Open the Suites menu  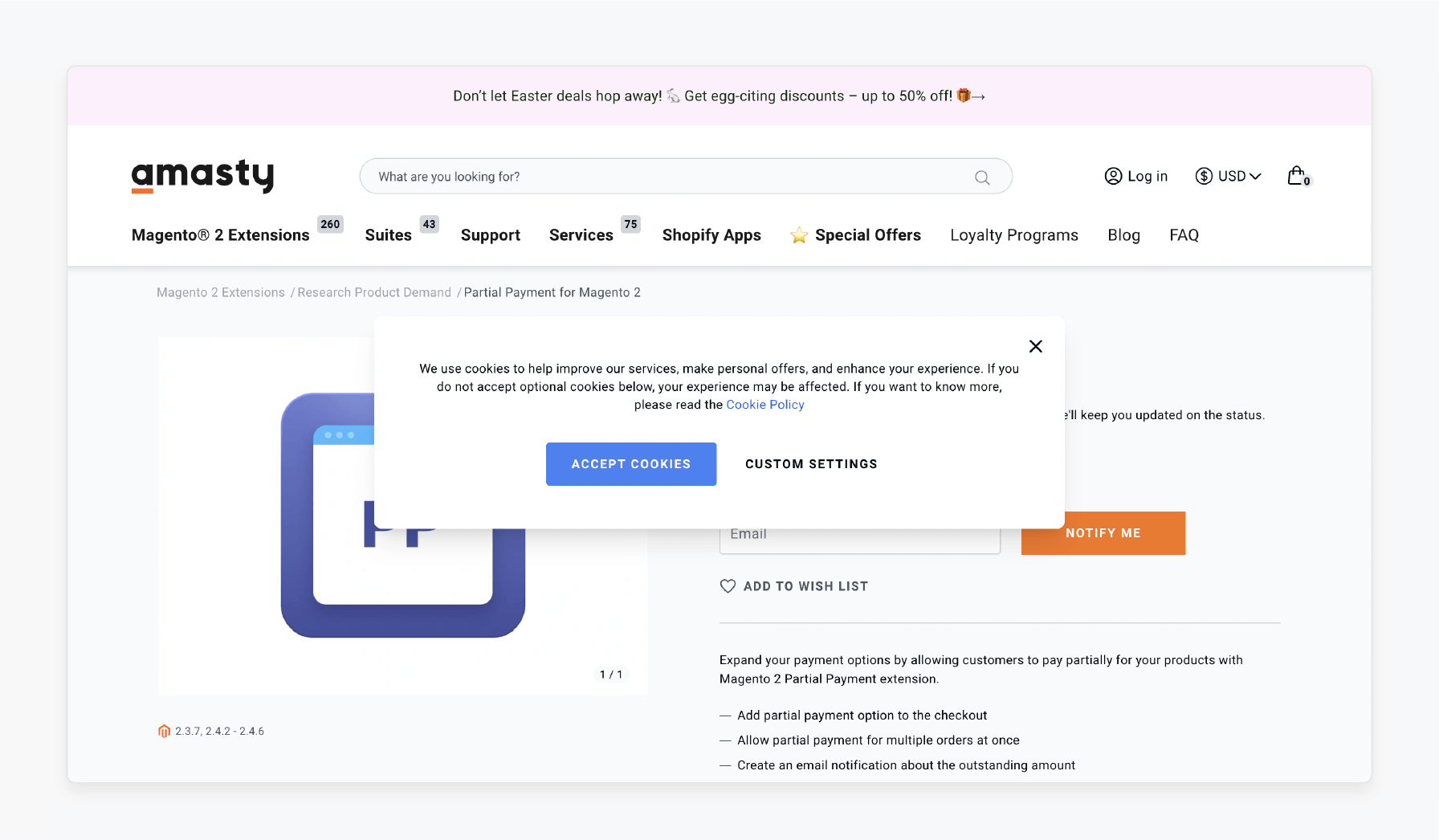388,235
